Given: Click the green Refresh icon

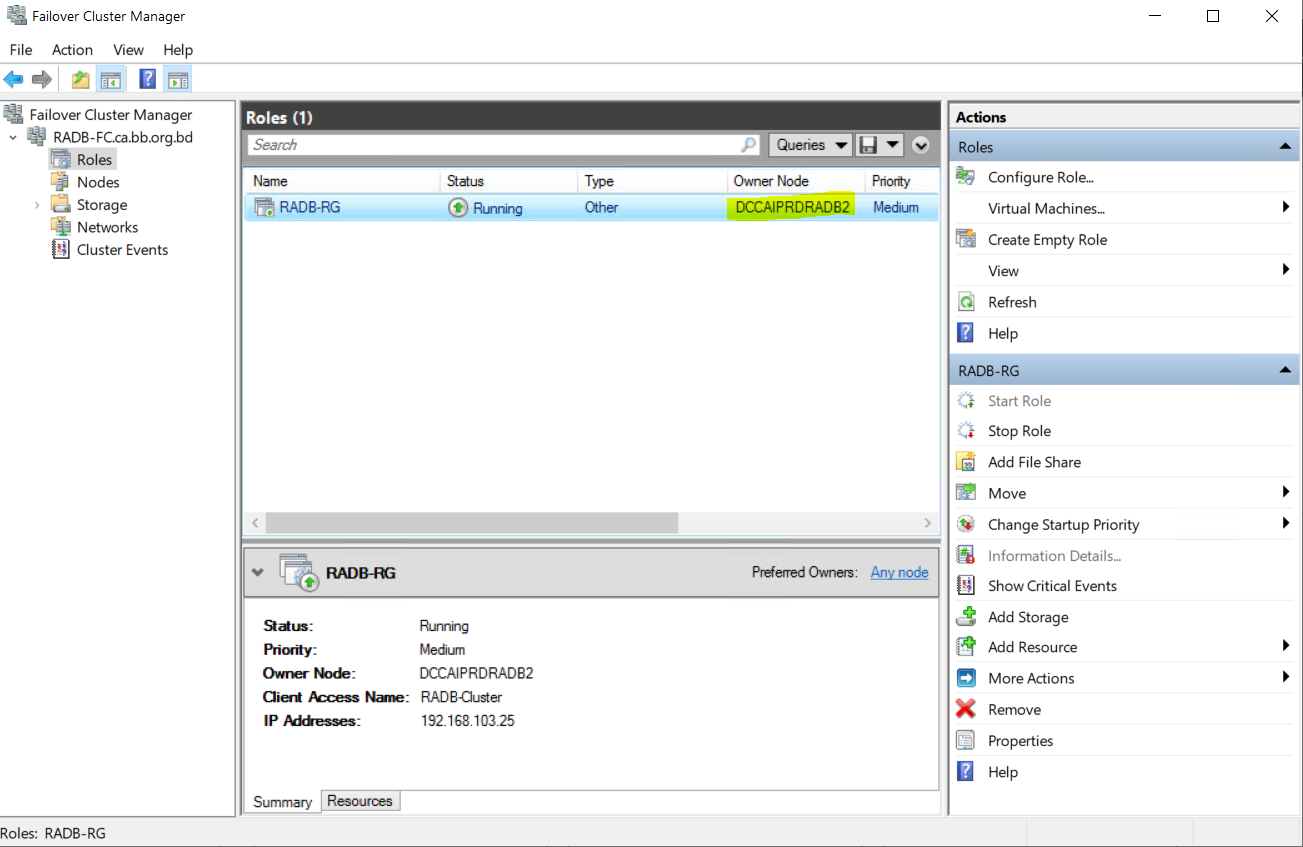Looking at the screenshot, I should pyautogui.click(x=966, y=302).
